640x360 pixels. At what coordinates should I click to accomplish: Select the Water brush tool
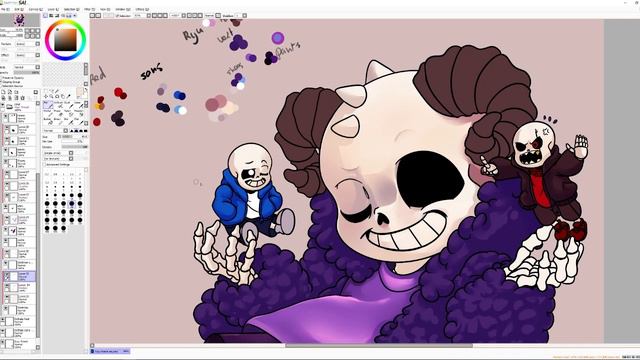[78, 105]
